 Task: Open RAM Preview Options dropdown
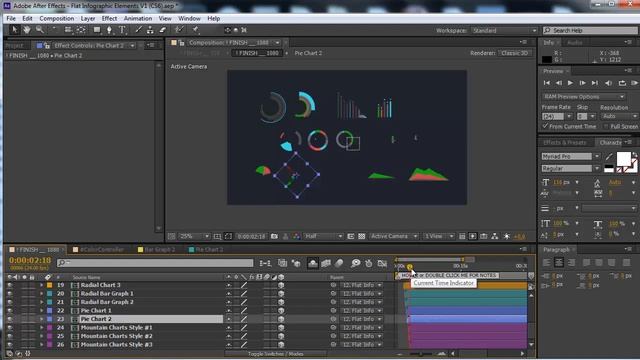coord(583,97)
